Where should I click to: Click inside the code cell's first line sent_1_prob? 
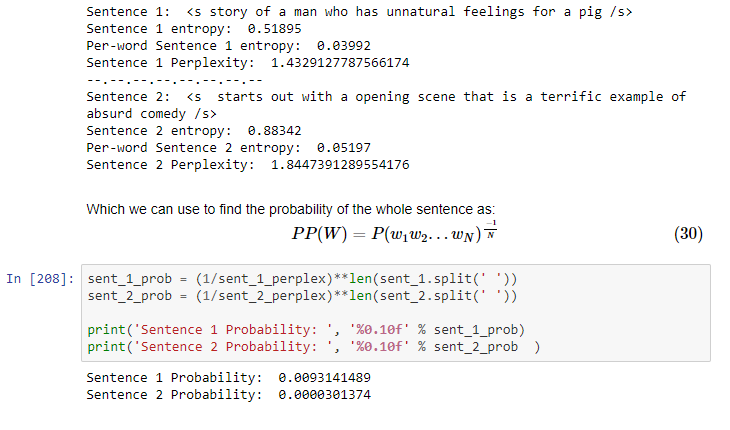click(x=302, y=279)
